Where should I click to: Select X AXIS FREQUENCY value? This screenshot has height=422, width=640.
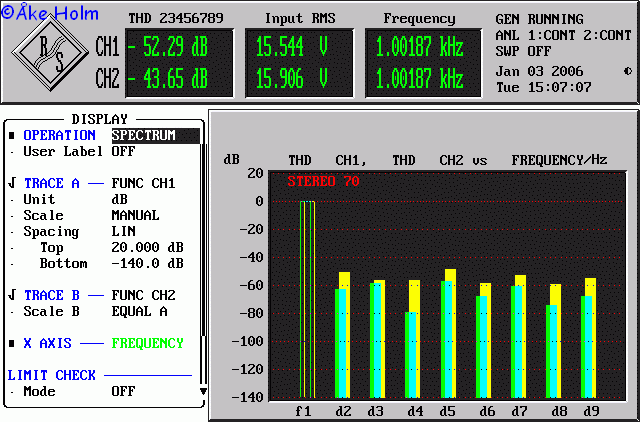(147, 343)
